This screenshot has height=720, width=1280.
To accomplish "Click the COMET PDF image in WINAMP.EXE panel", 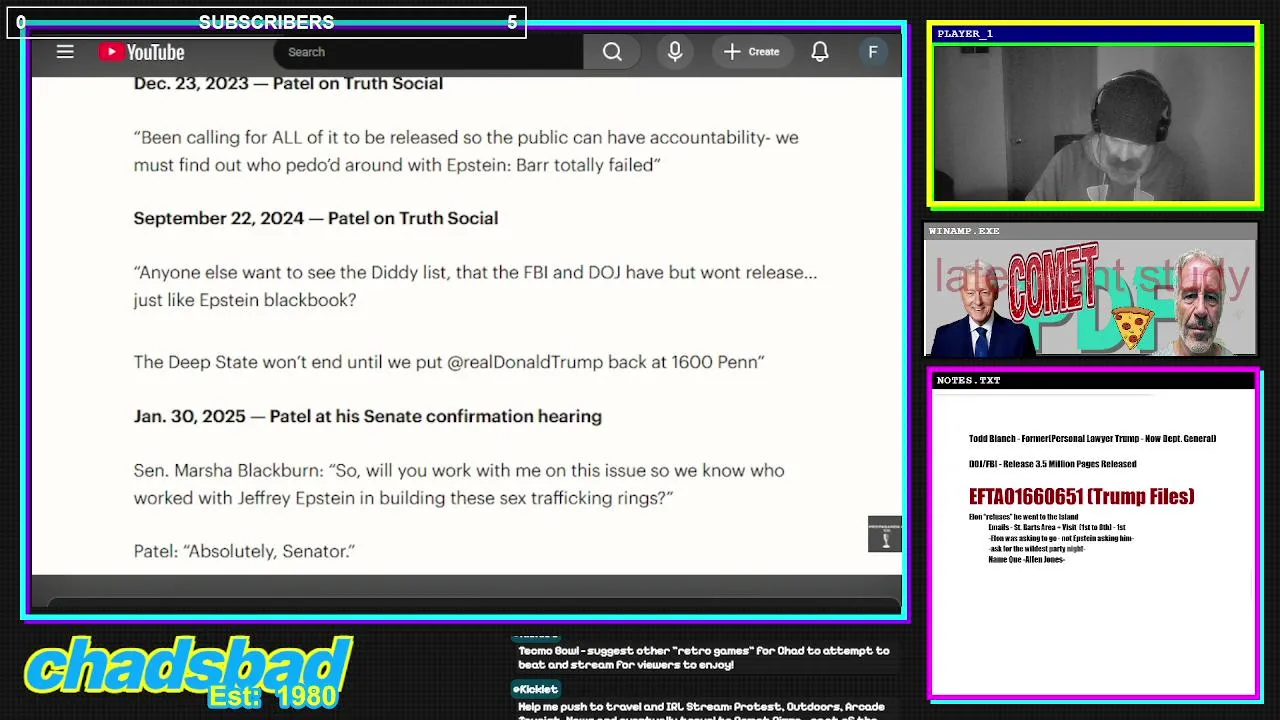I will click(x=1090, y=298).
